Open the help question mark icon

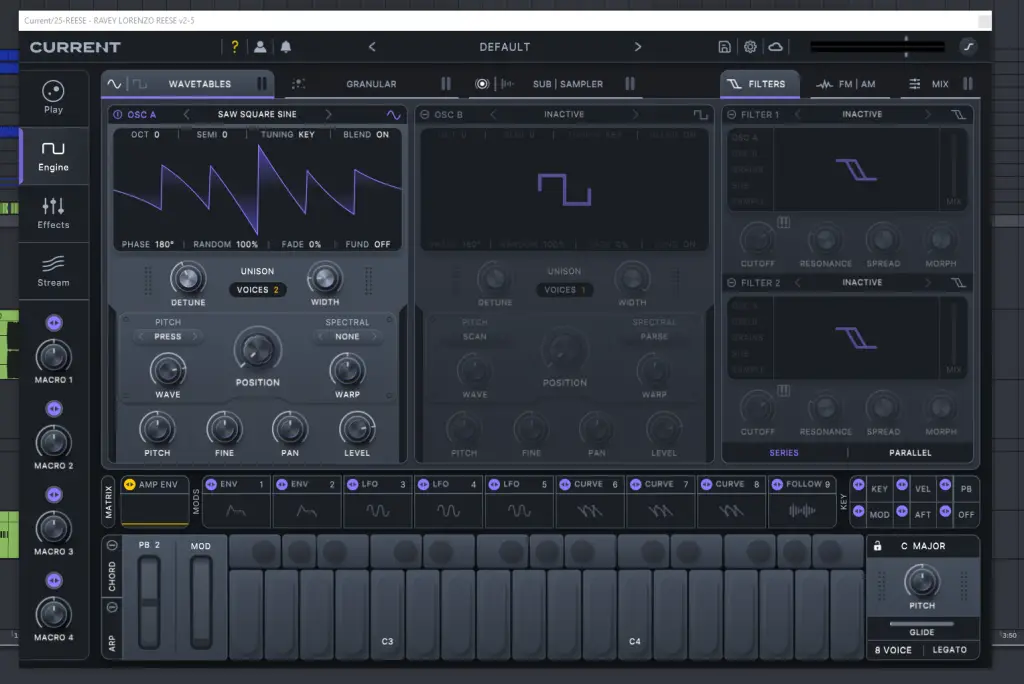235,47
